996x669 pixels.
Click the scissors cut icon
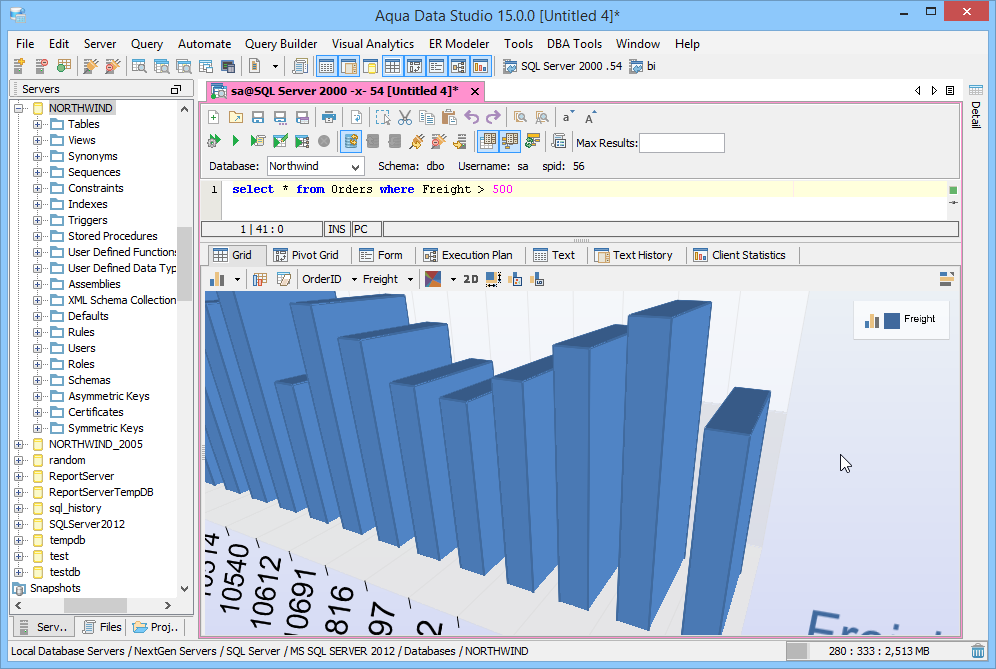coord(405,118)
